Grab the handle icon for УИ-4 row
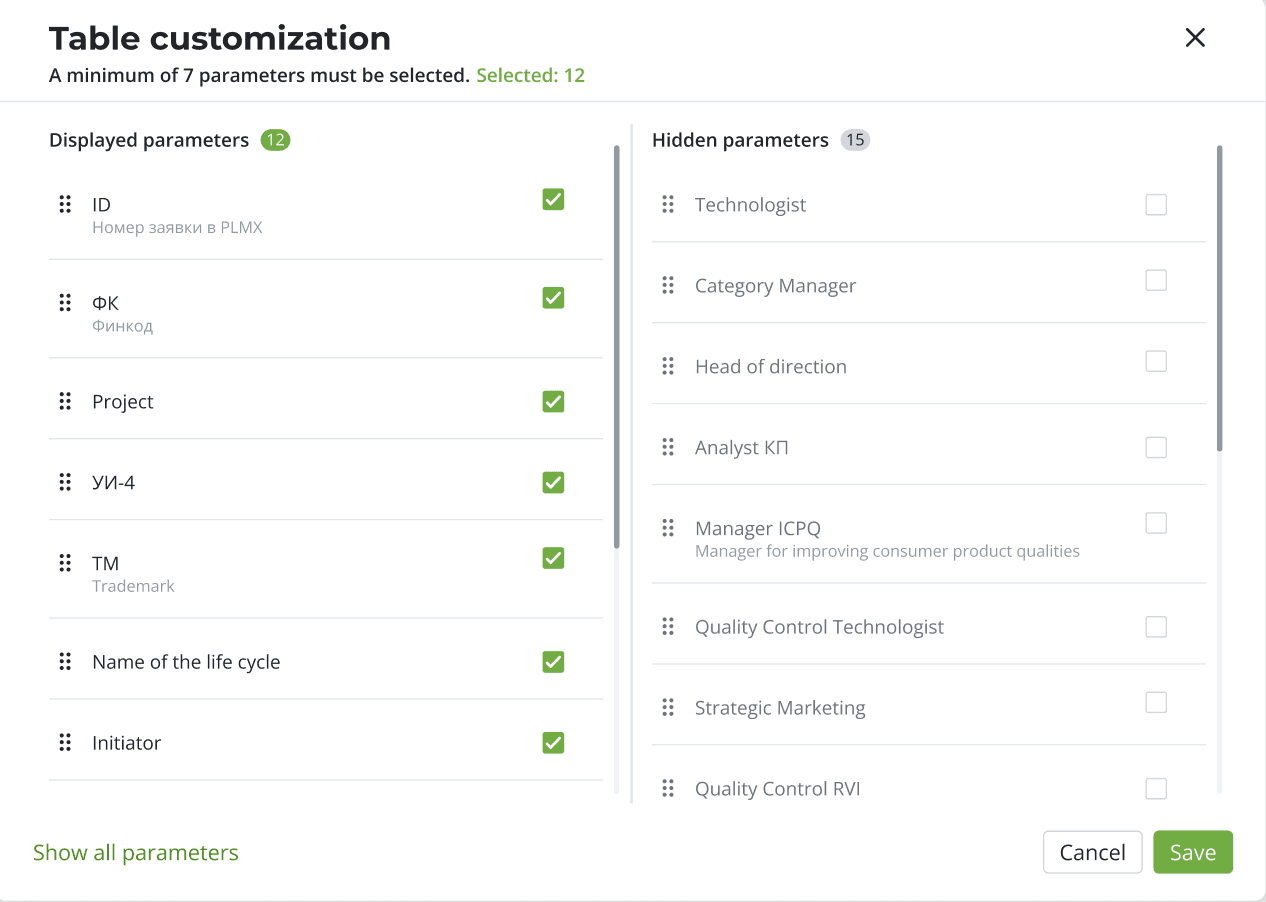Viewport: 1266px width, 902px height. (65, 482)
